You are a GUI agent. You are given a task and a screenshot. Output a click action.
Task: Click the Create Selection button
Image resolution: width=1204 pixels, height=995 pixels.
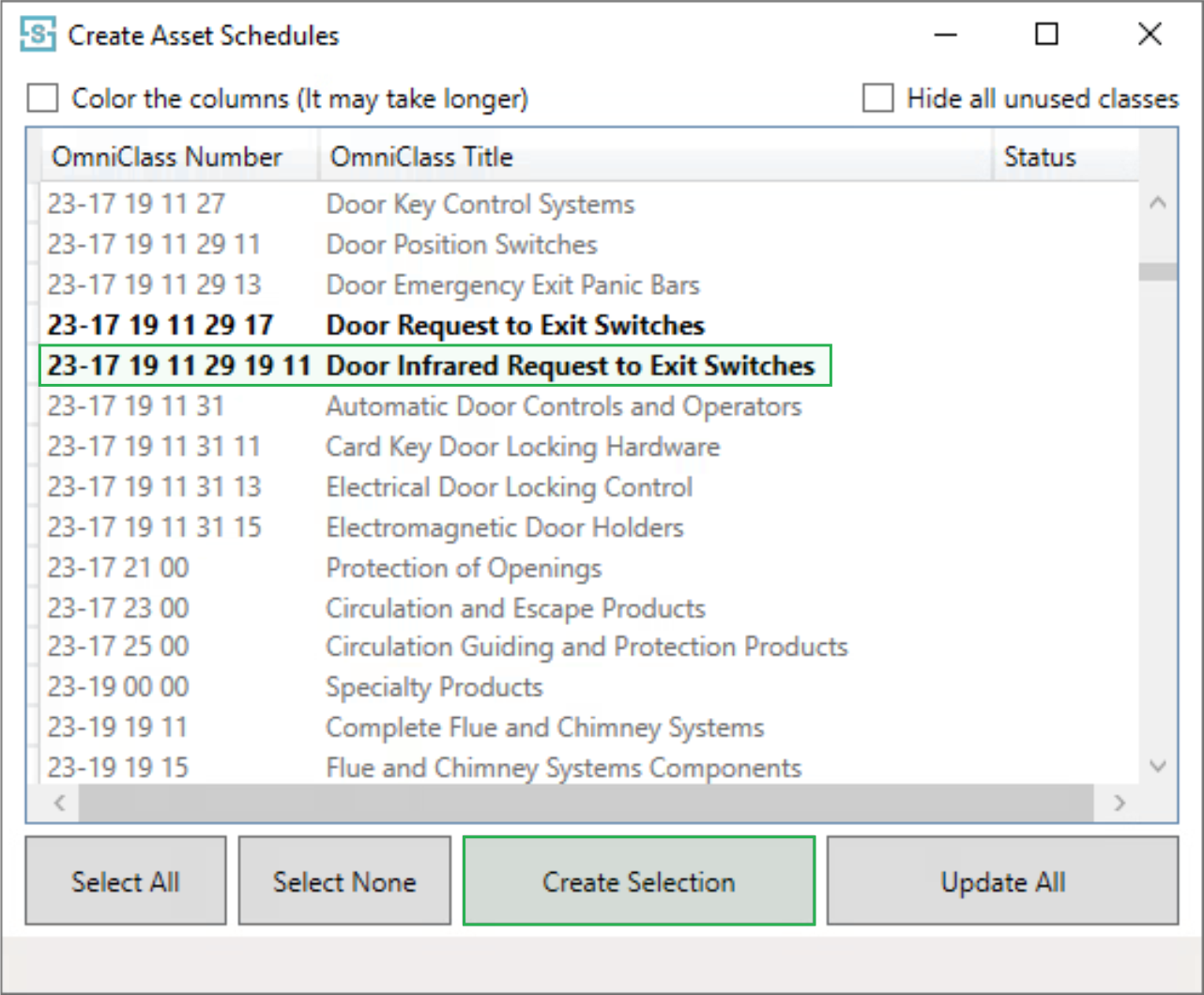638,881
